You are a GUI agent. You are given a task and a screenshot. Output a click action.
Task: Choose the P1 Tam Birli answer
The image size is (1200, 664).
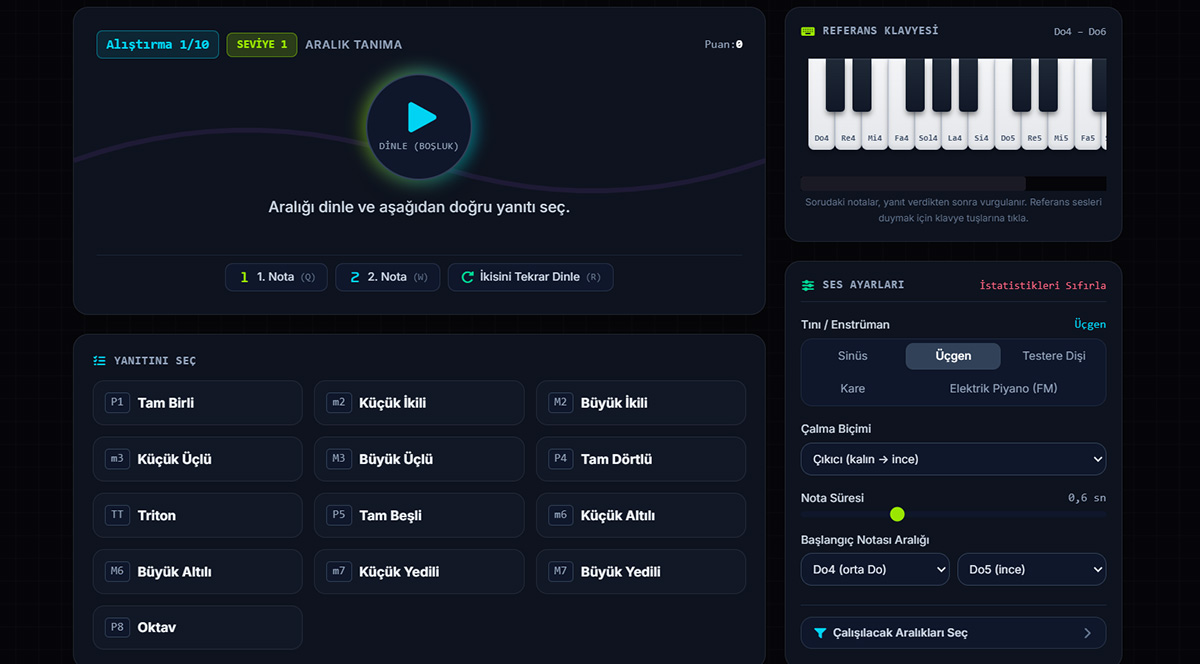[198, 403]
